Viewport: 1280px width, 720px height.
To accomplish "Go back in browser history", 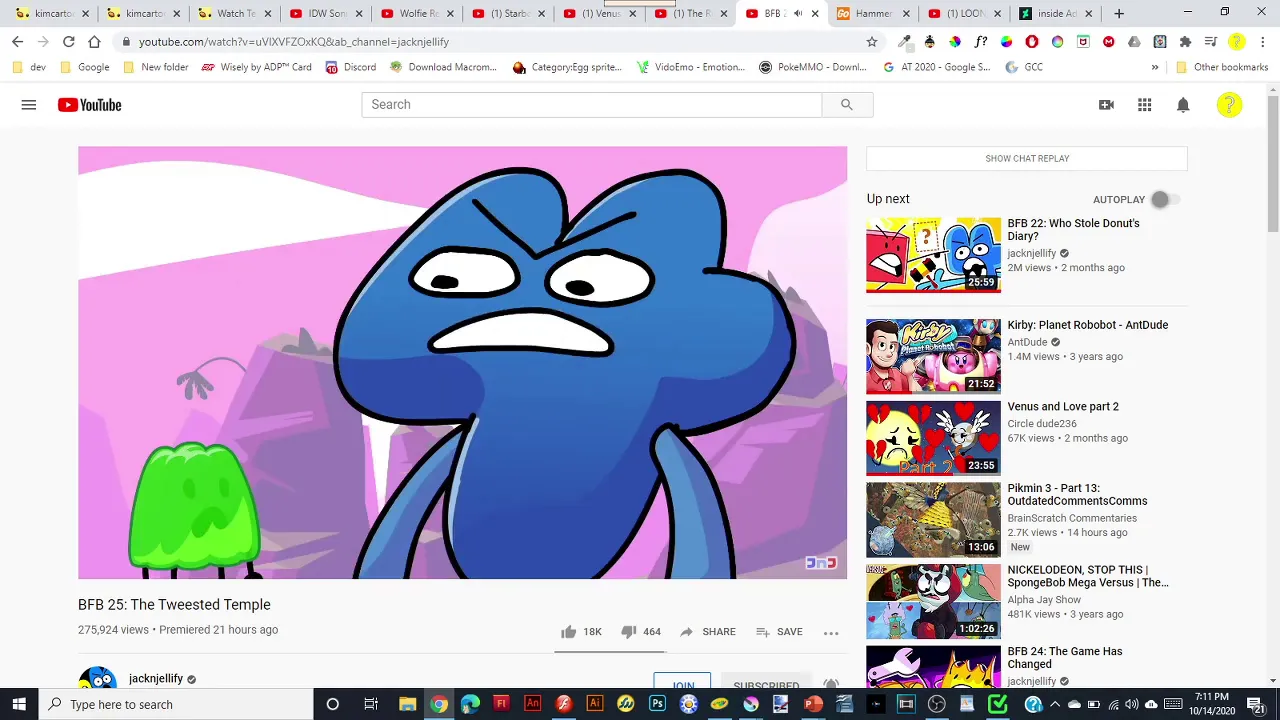I will (17, 42).
